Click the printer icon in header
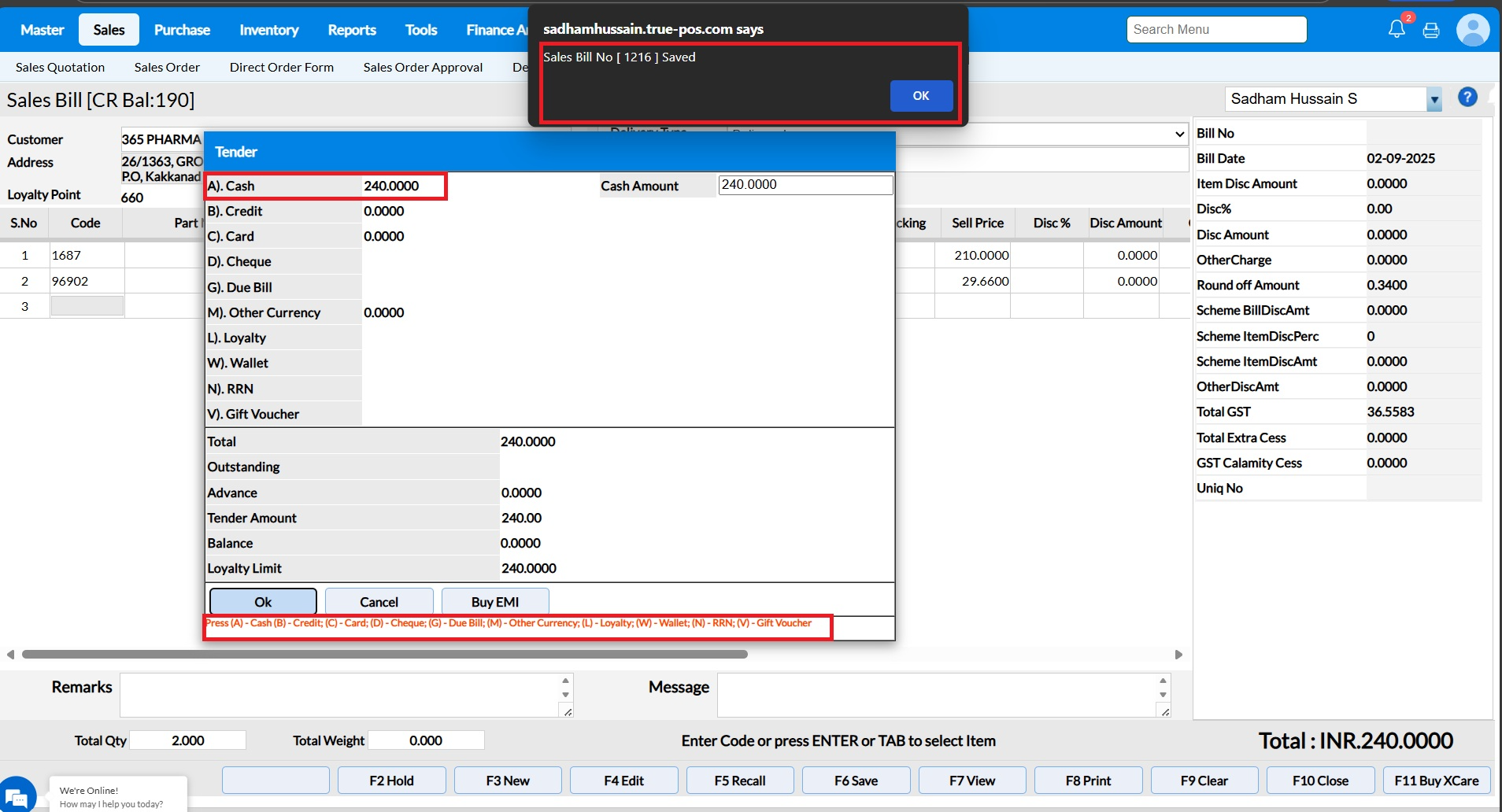The image size is (1502, 812). pyautogui.click(x=1431, y=31)
